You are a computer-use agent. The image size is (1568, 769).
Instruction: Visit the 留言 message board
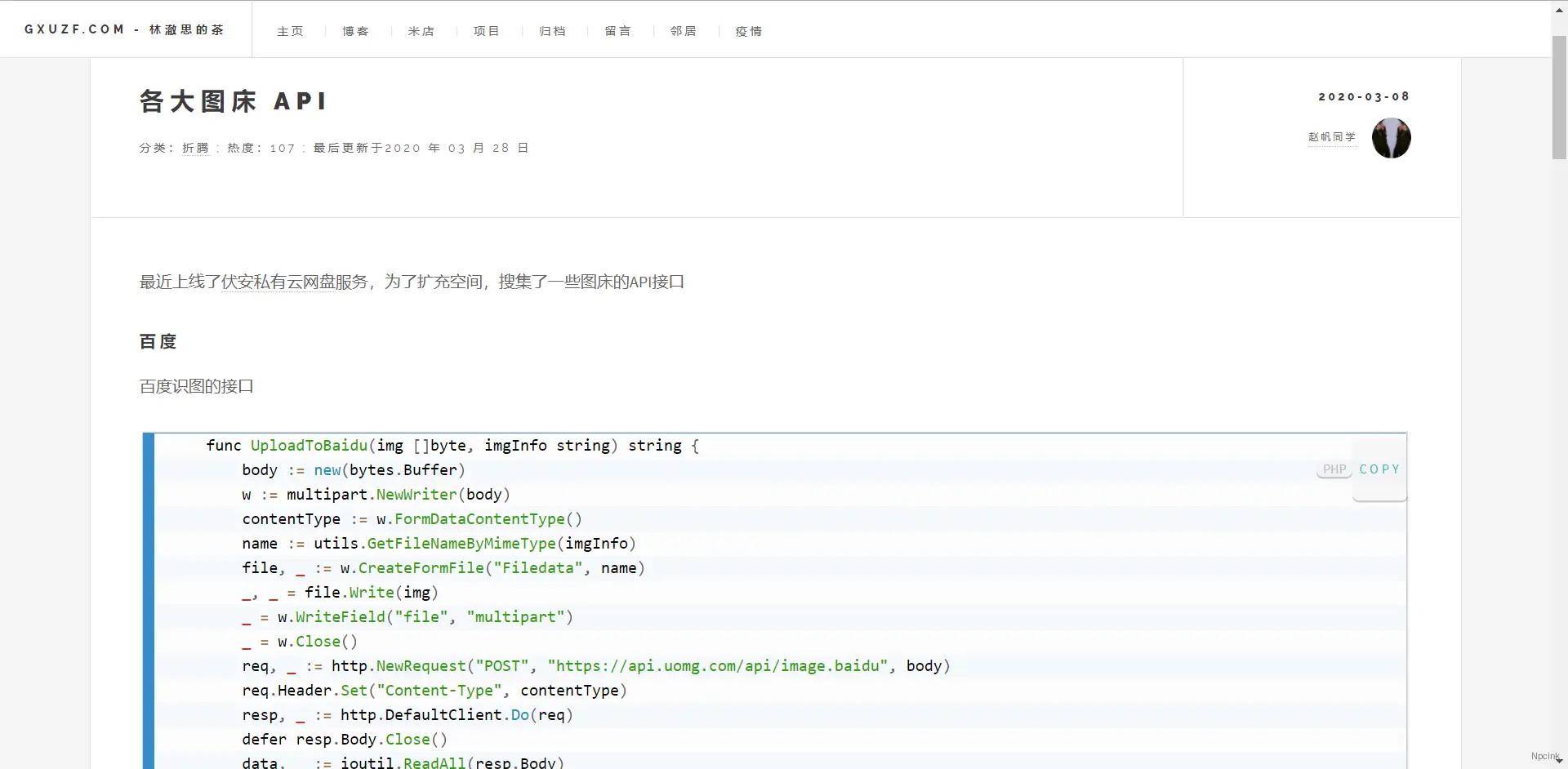[x=618, y=31]
